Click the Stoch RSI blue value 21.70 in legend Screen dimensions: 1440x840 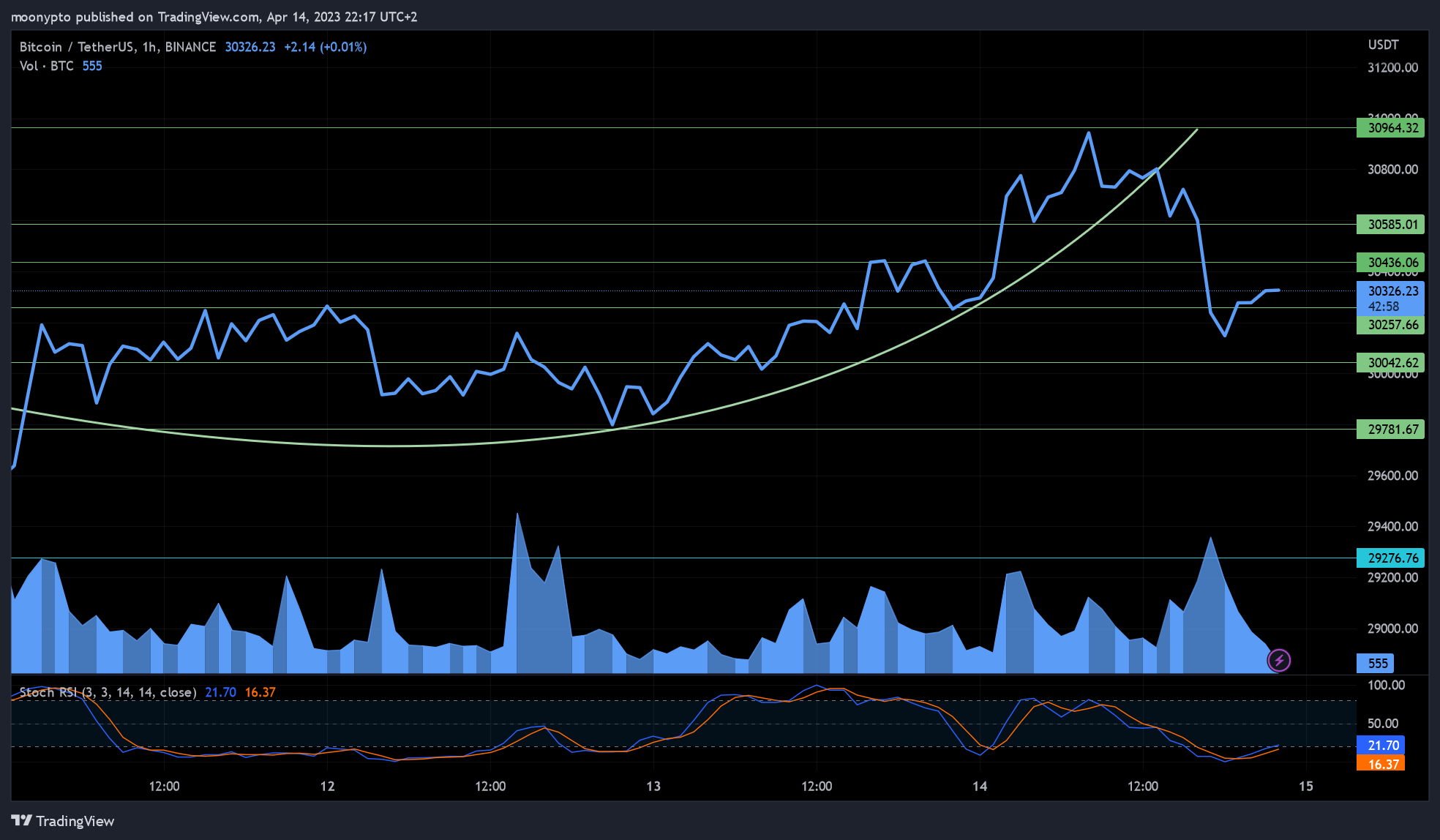[220, 692]
